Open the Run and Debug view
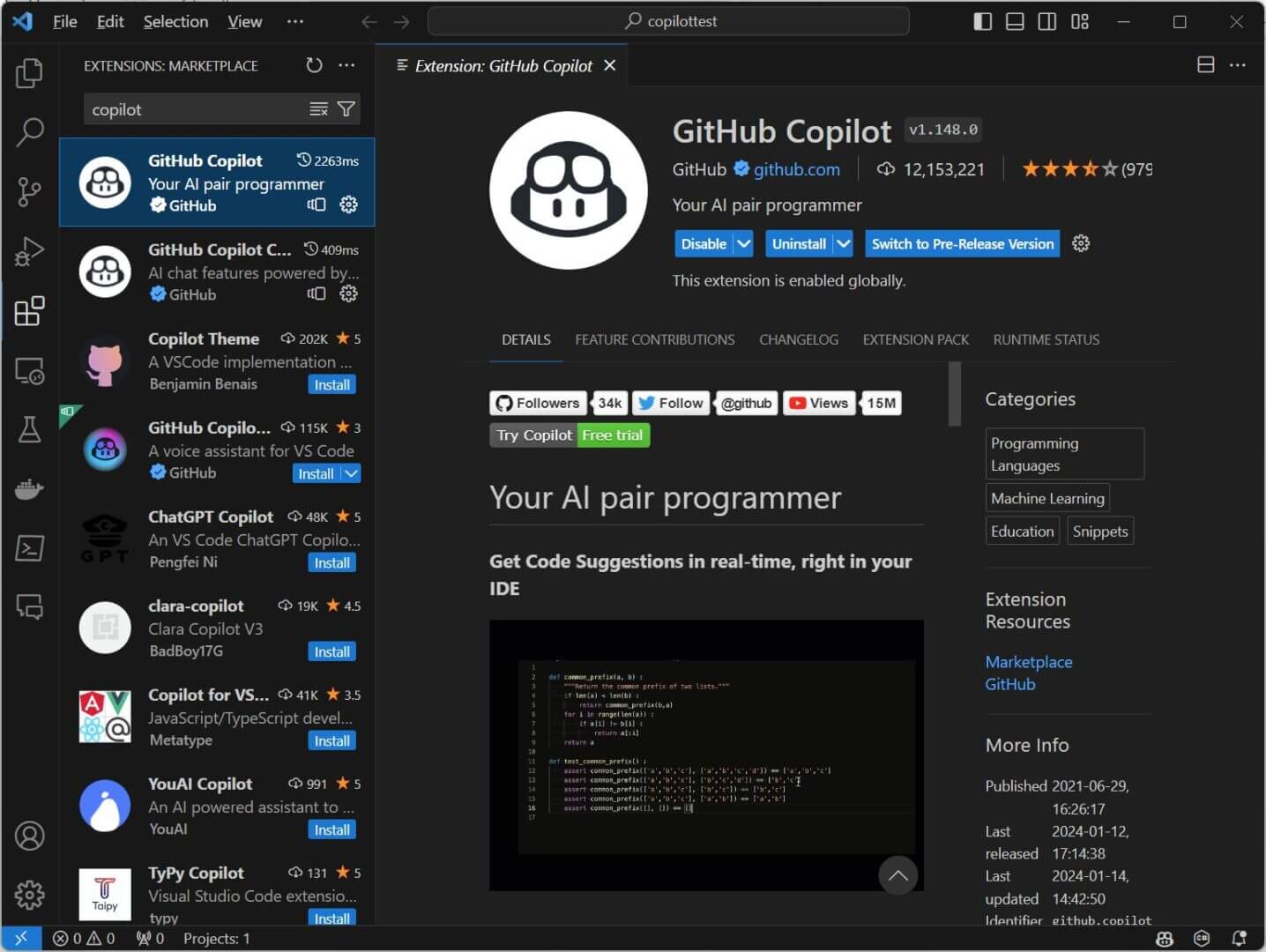Screen dimensions: 1266x952 [29, 252]
